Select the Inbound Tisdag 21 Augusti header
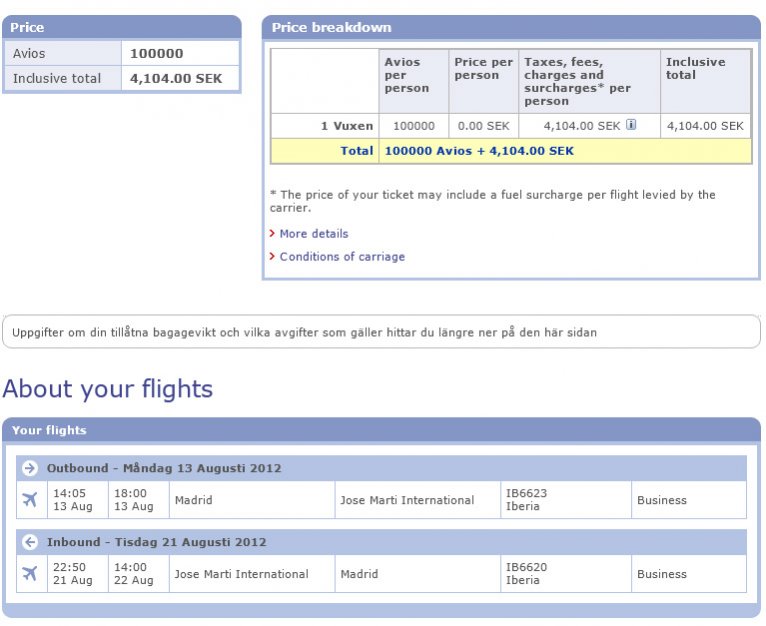766x626 pixels. pos(156,542)
